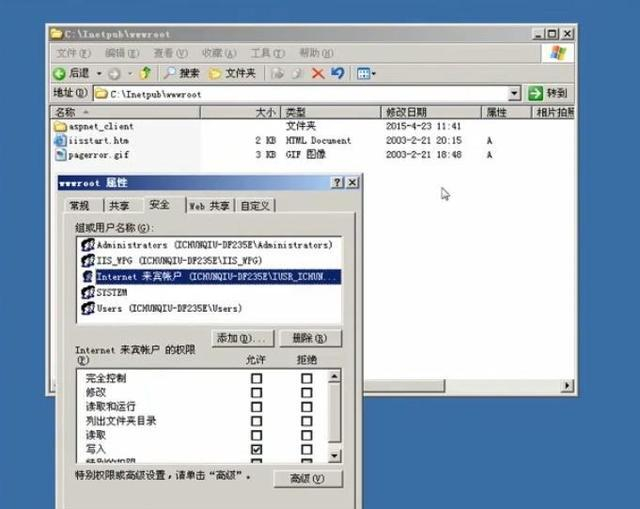Screen dimensions: 640x509
Task: Open the Help (帮助) menu
Action: coord(316,53)
